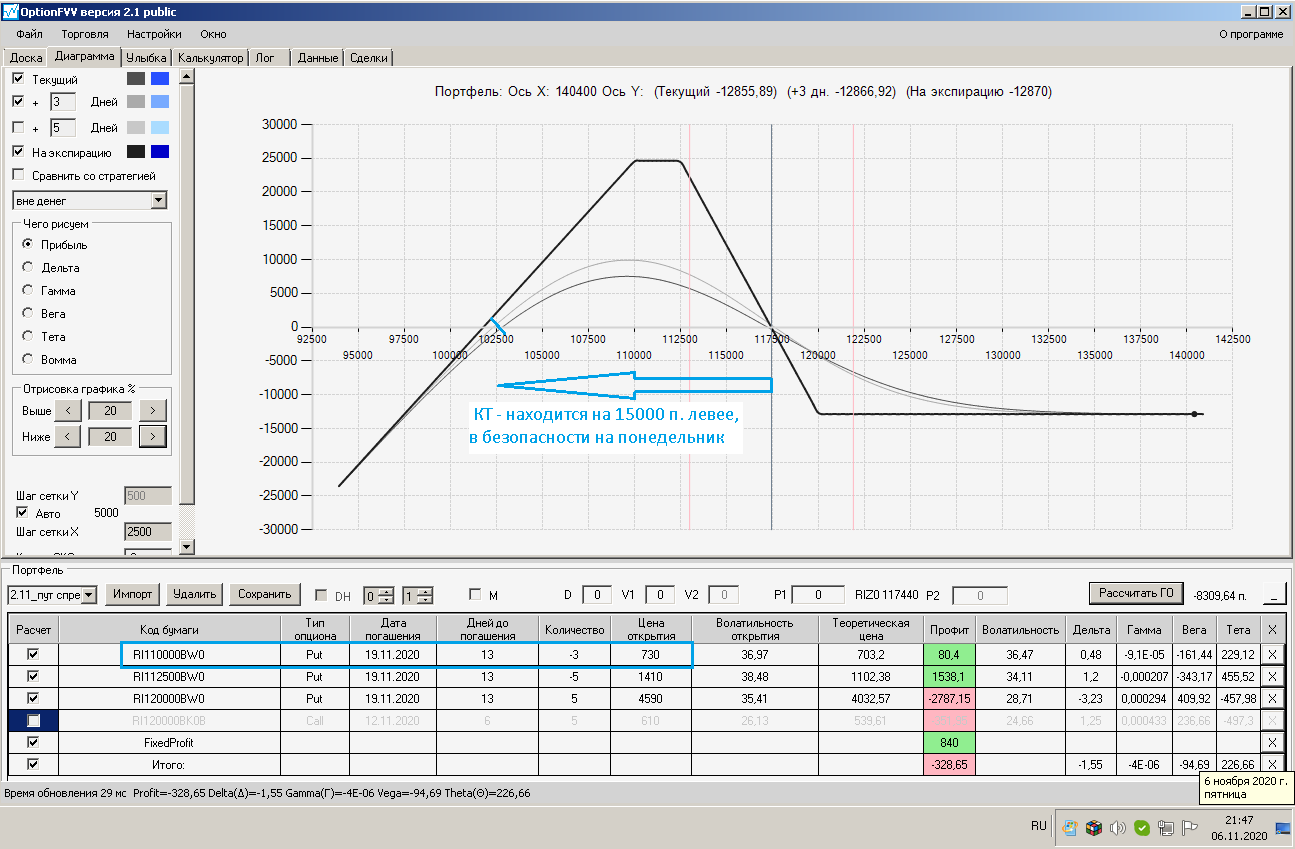The height and width of the screenshot is (849, 1295).
Task: Click the RU language indicator in taskbar
Action: 1039,826
